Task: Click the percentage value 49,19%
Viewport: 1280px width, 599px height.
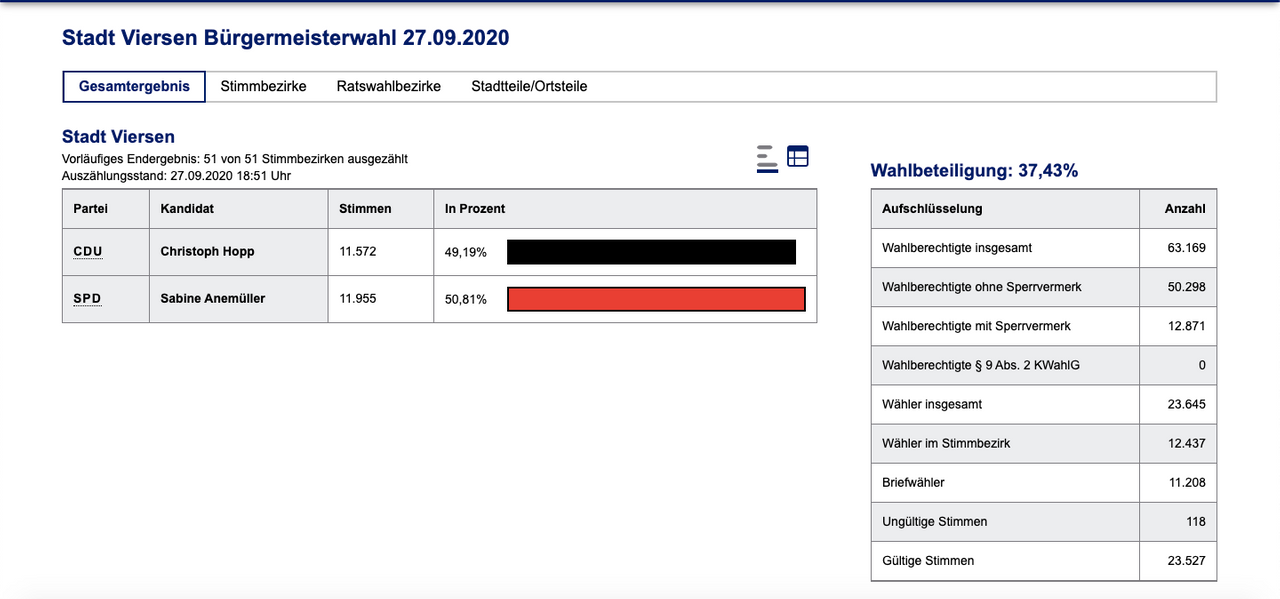Action: [x=466, y=252]
